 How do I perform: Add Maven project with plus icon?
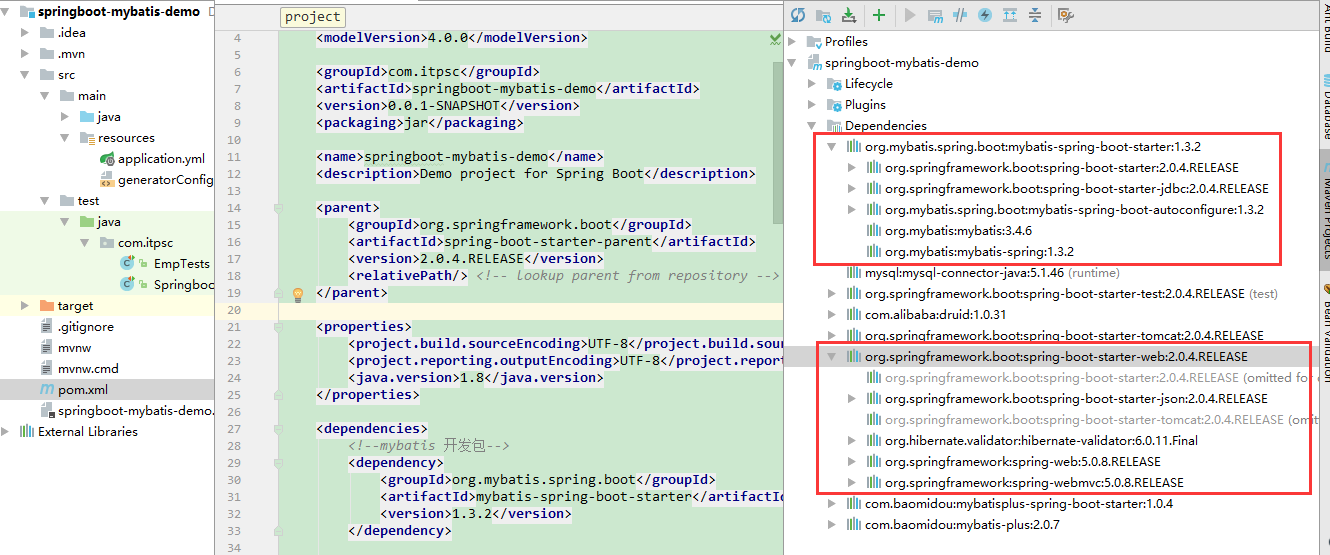(x=879, y=15)
